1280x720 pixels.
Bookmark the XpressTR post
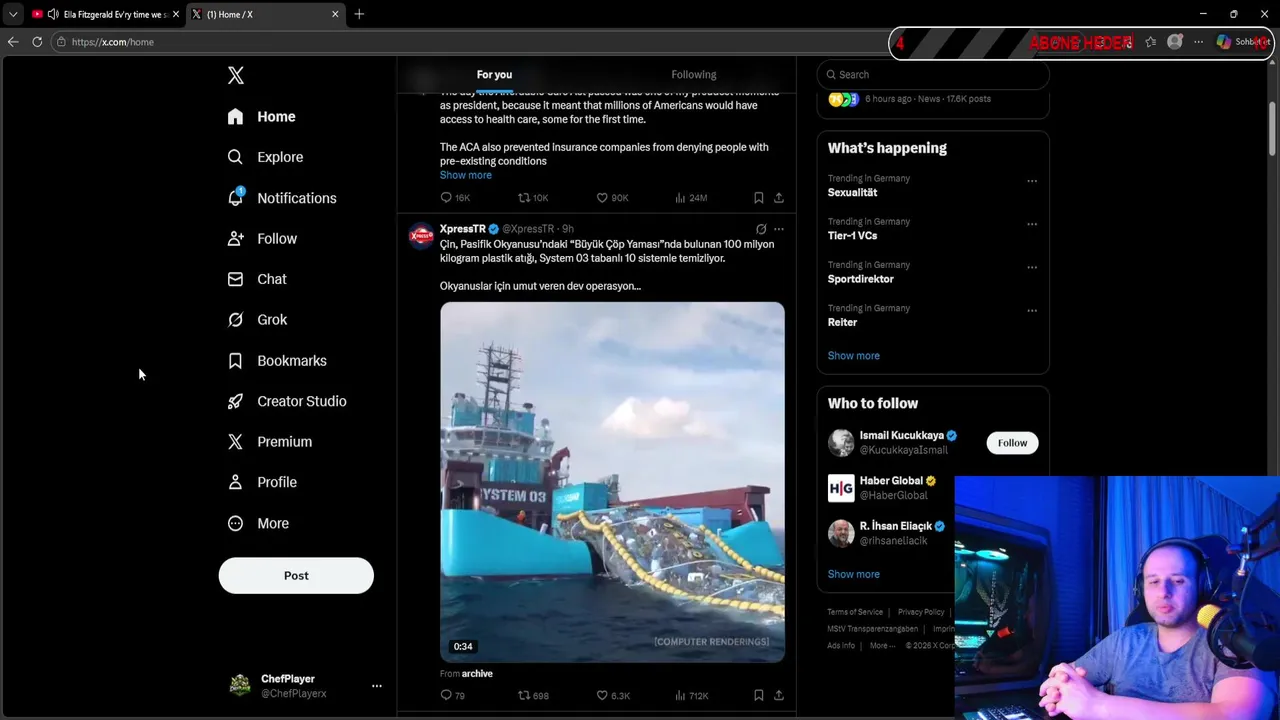(x=759, y=695)
